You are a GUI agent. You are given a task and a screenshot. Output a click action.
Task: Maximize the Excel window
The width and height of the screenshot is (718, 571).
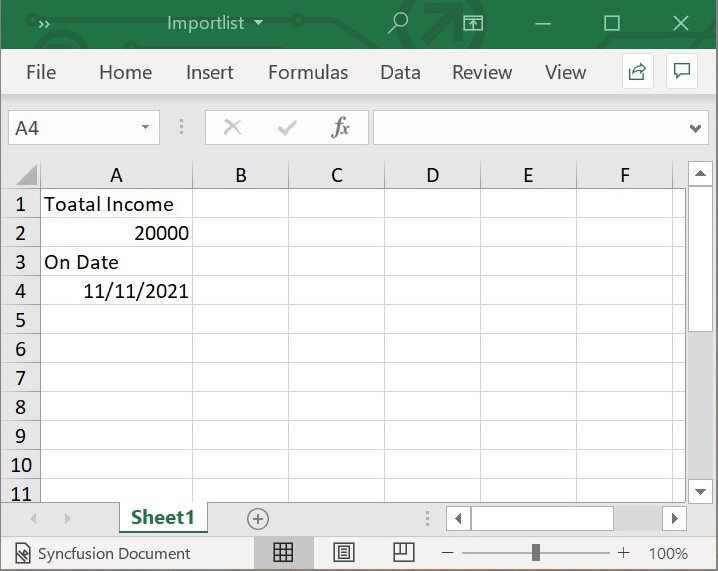(x=612, y=23)
